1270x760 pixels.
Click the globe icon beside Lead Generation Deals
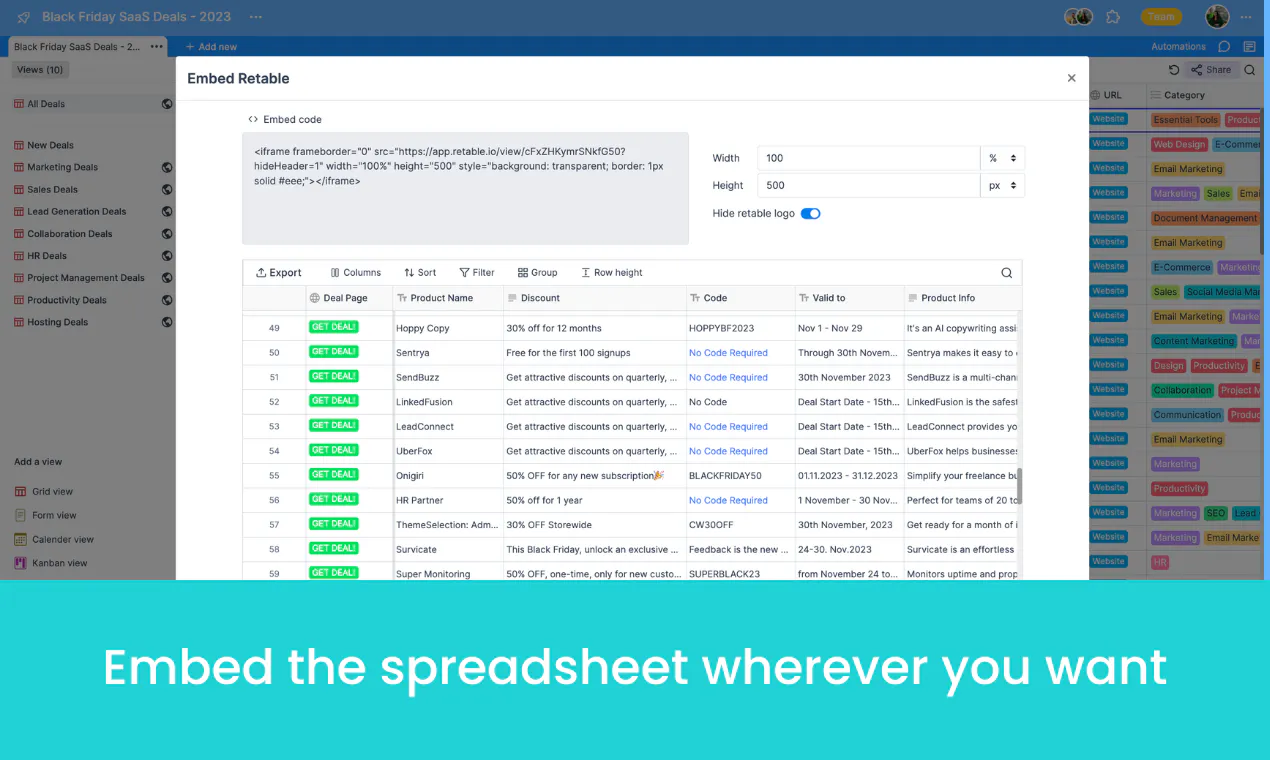tap(167, 211)
